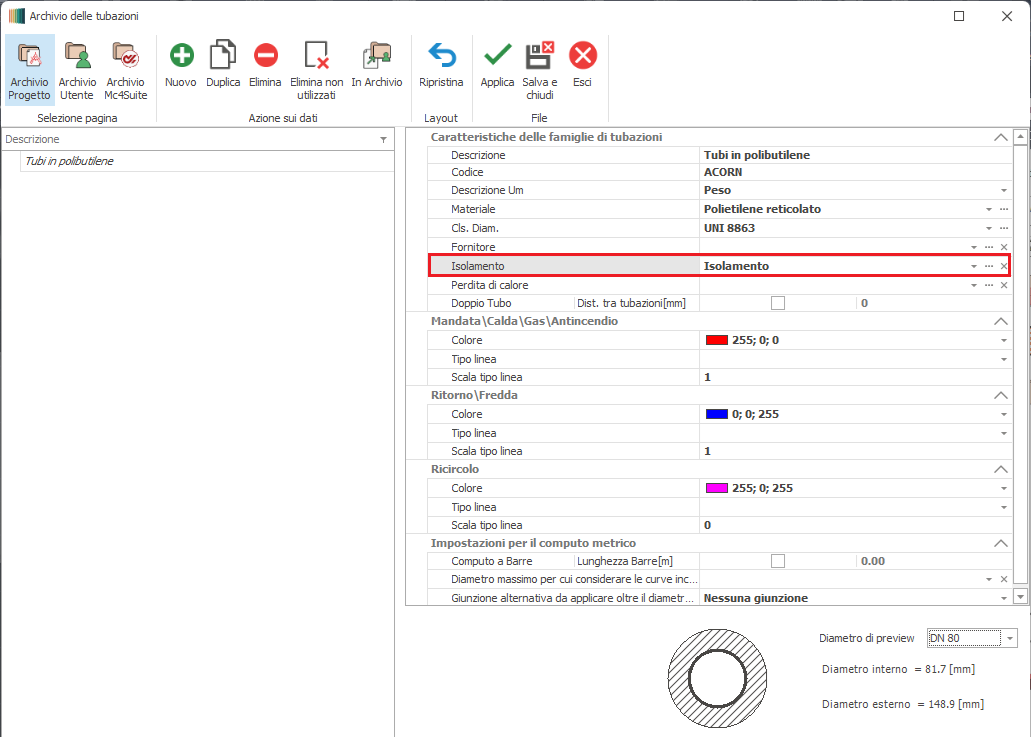The width and height of the screenshot is (1031, 737).
Task: Toggle the Computo a Barre checkbox
Action: pyautogui.click(x=777, y=561)
